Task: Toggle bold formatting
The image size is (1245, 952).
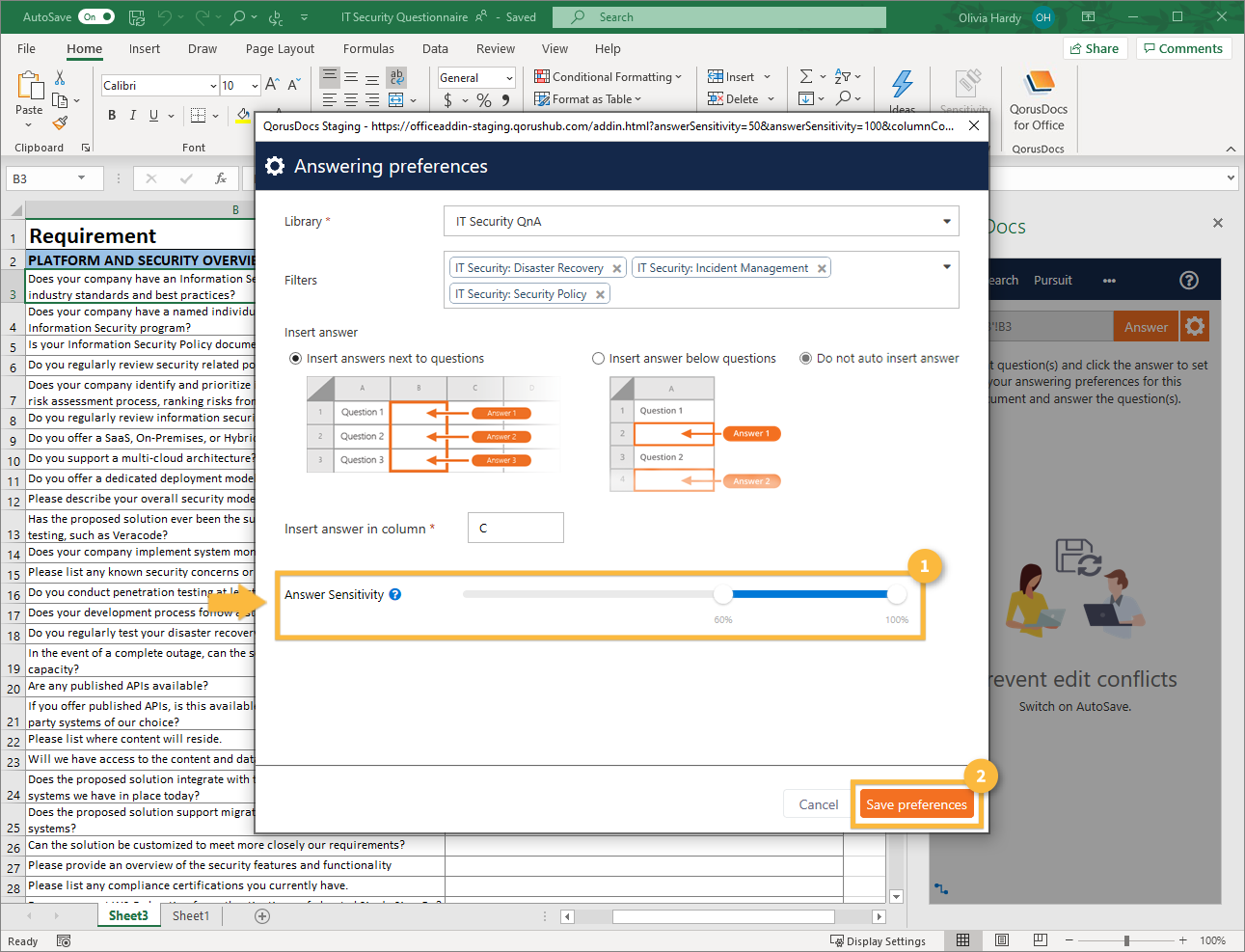Action: click(x=112, y=116)
